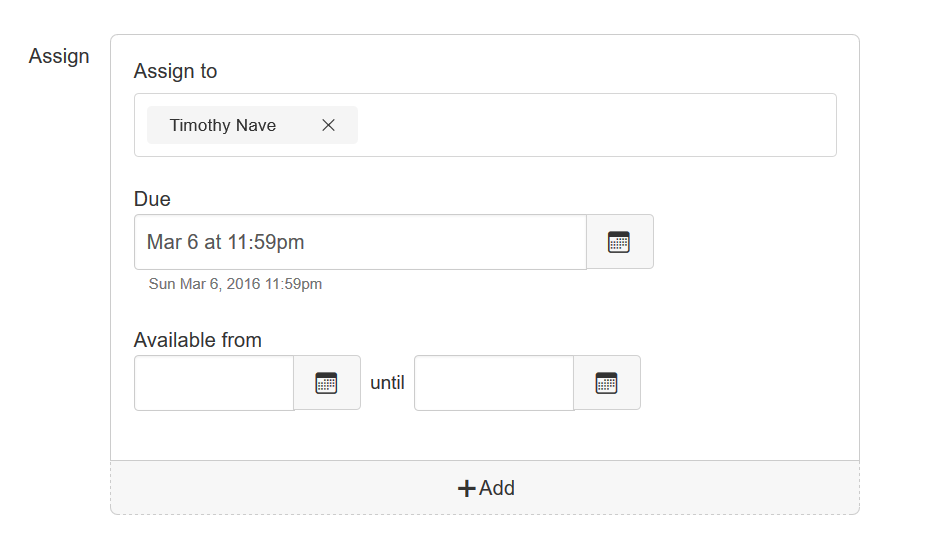Click the Assign to label
The width and height of the screenshot is (925, 558).
pos(175,71)
